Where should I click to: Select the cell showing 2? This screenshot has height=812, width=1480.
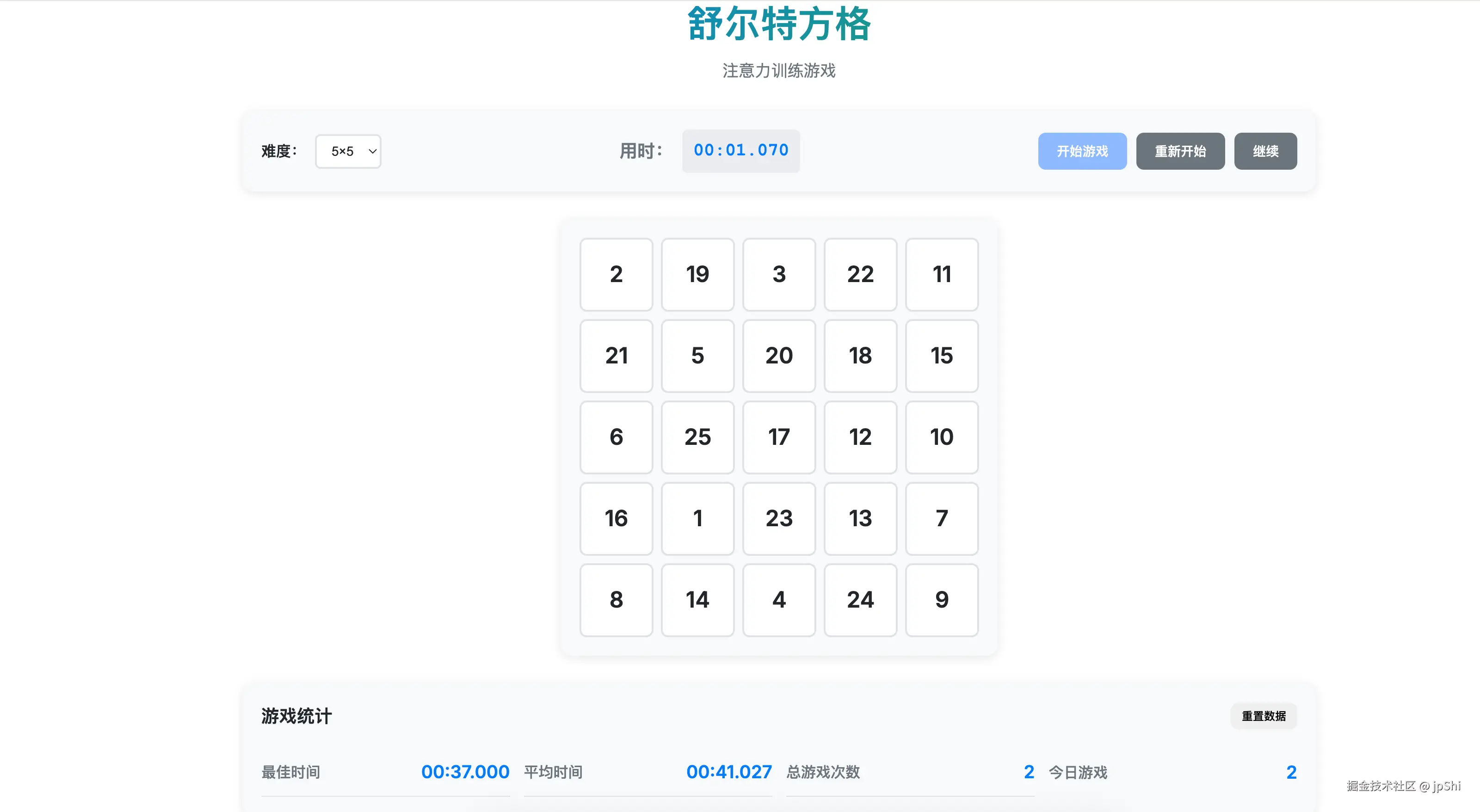click(616, 275)
